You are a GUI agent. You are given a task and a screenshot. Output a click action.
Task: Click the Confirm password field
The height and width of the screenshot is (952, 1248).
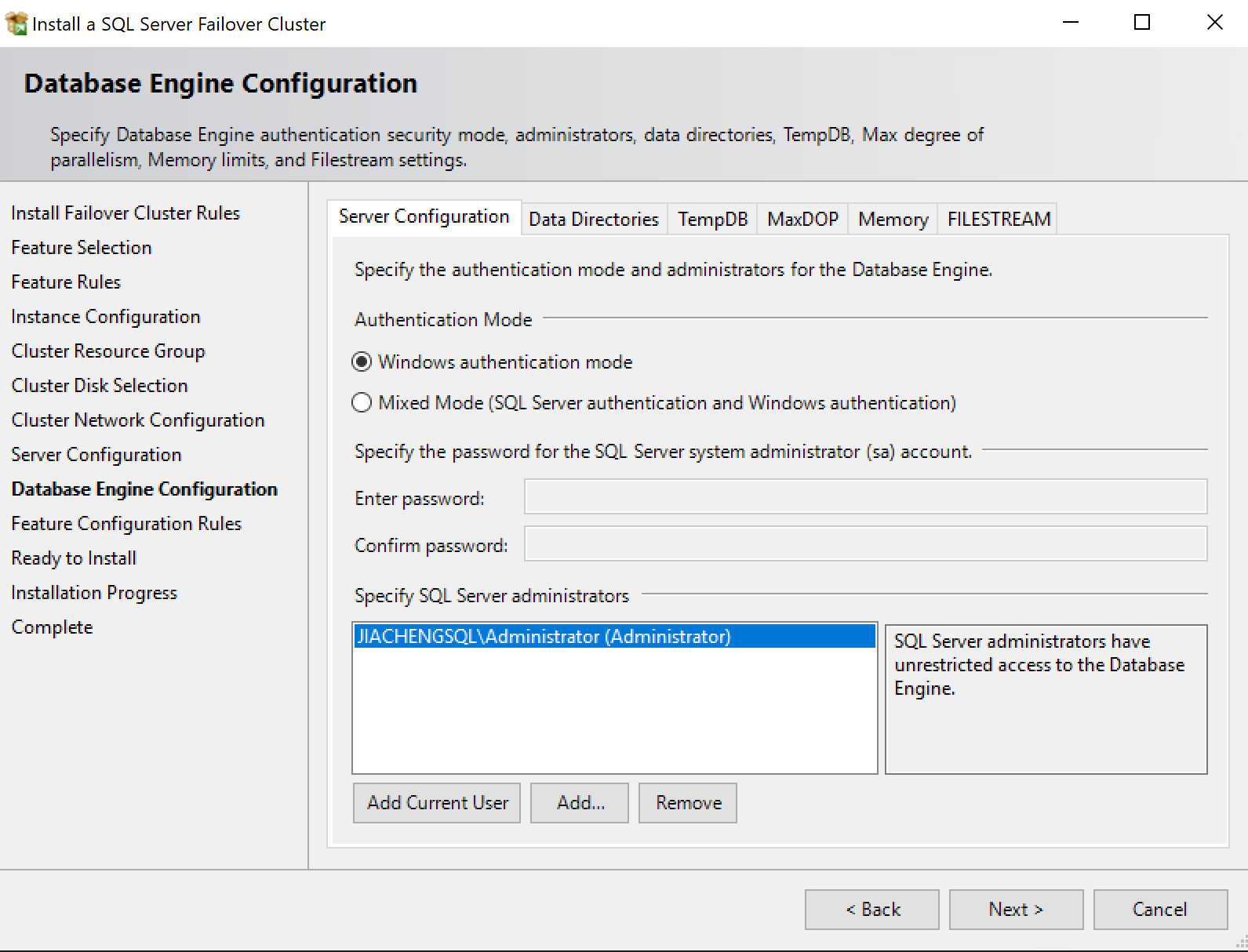click(865, 544)
